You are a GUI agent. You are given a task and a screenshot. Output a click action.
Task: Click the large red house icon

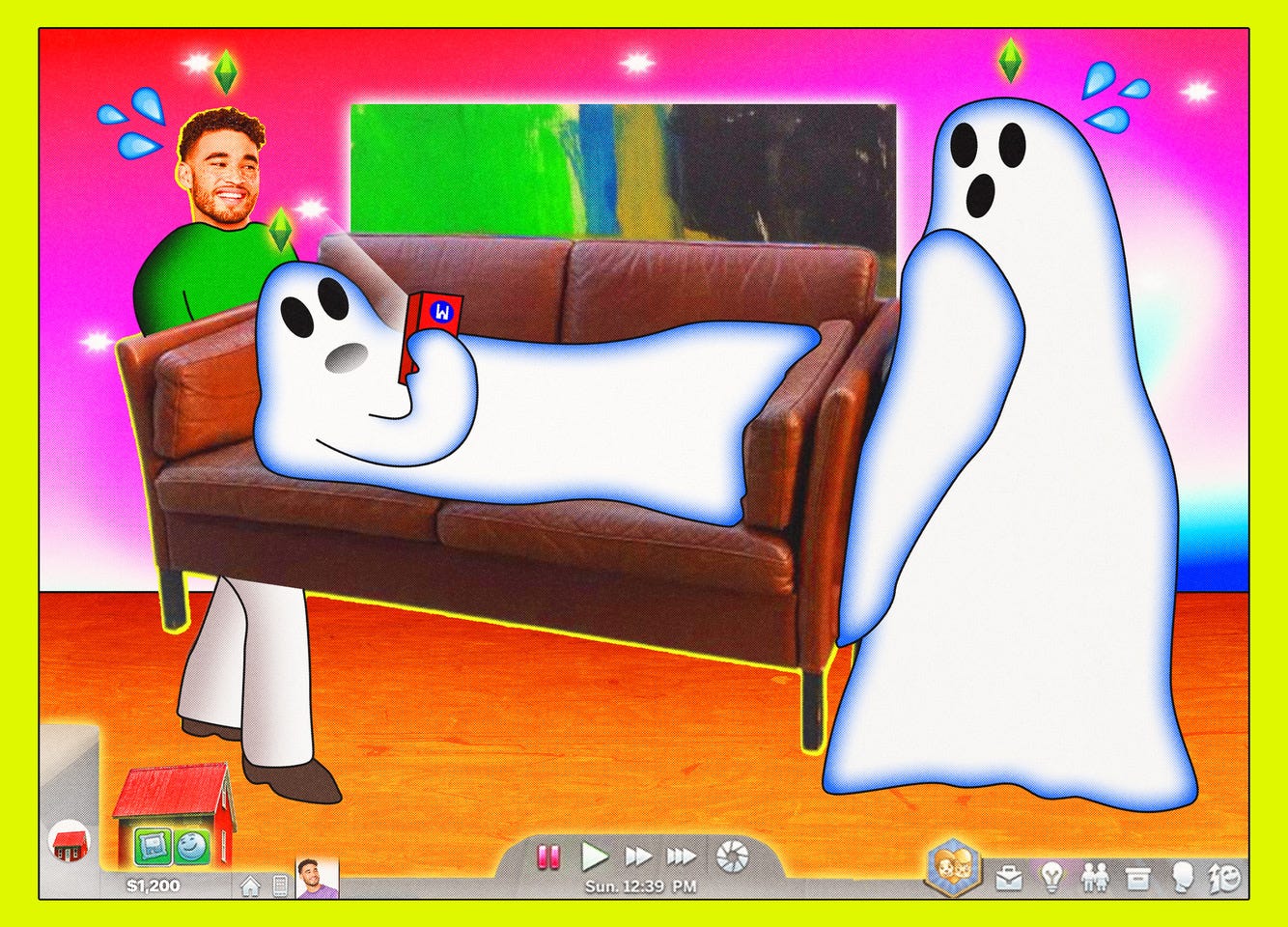pos(175,816)
